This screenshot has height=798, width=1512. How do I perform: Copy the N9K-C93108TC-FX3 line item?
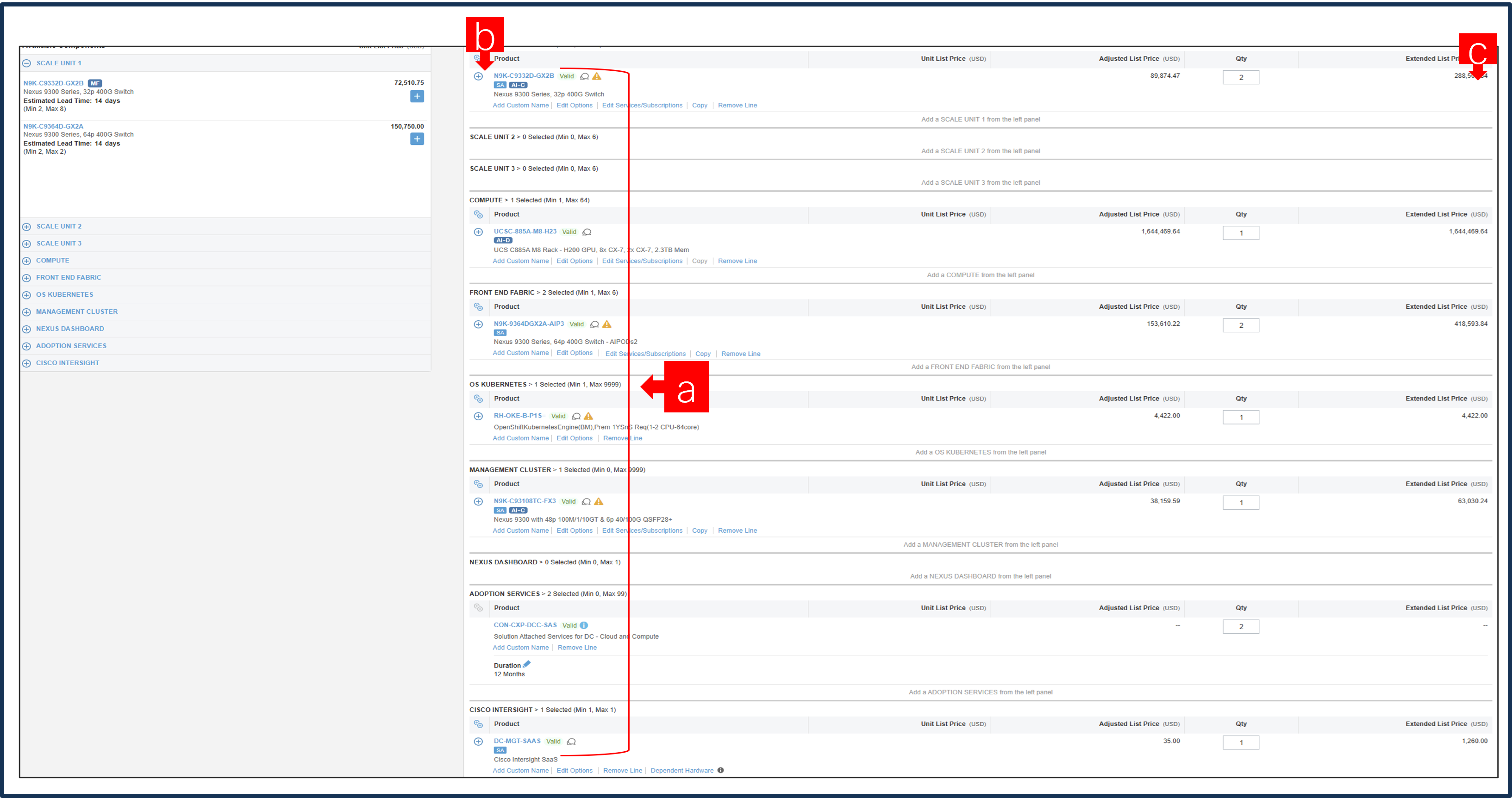[x=700, y=530]
